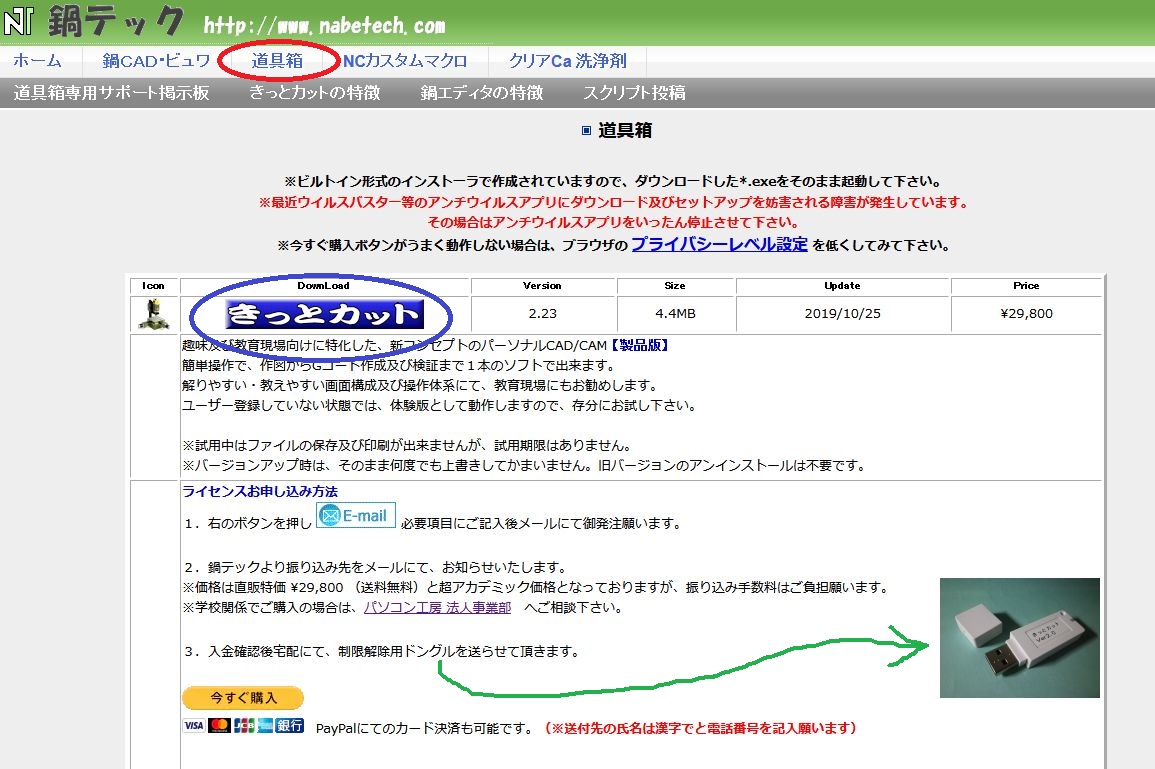Click the JCB card icon

(244, 726)
